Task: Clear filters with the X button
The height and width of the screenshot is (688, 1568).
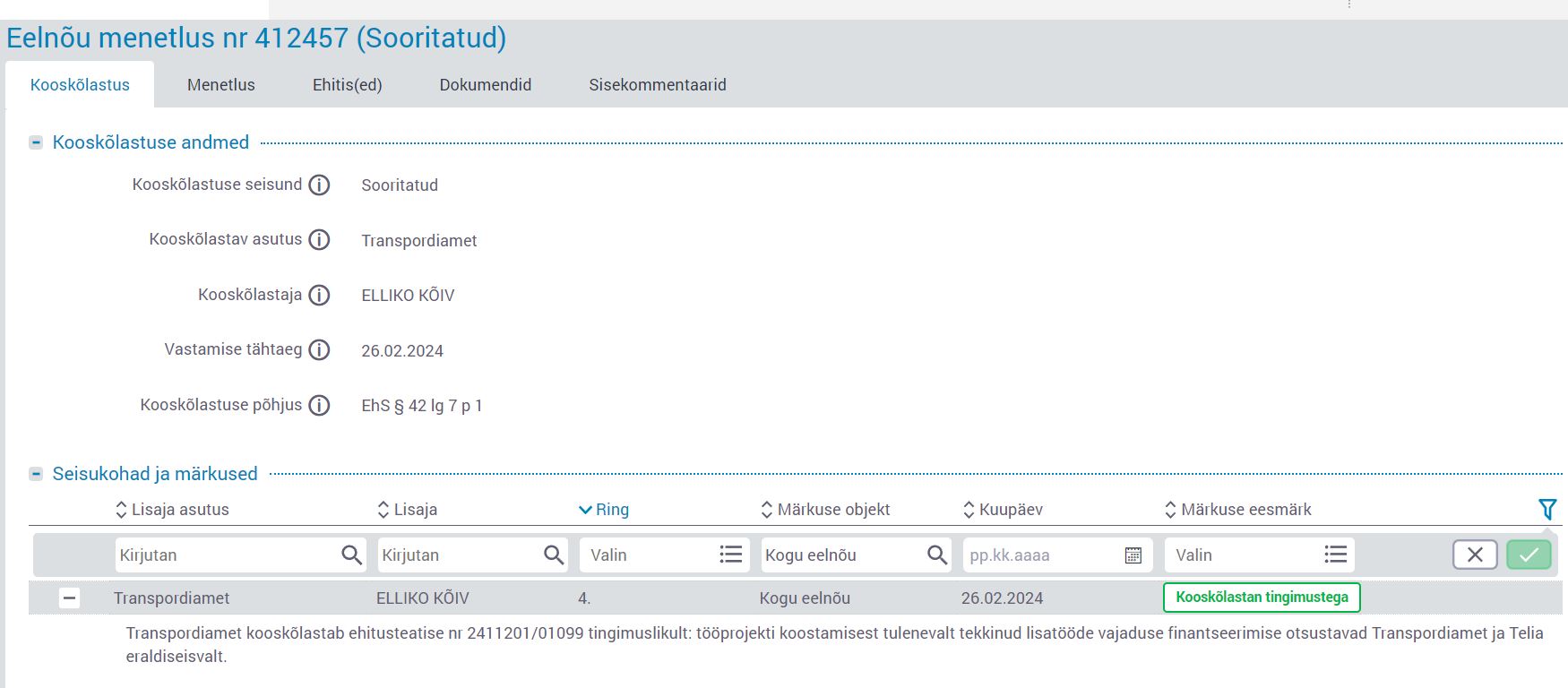Action: 1475,555
